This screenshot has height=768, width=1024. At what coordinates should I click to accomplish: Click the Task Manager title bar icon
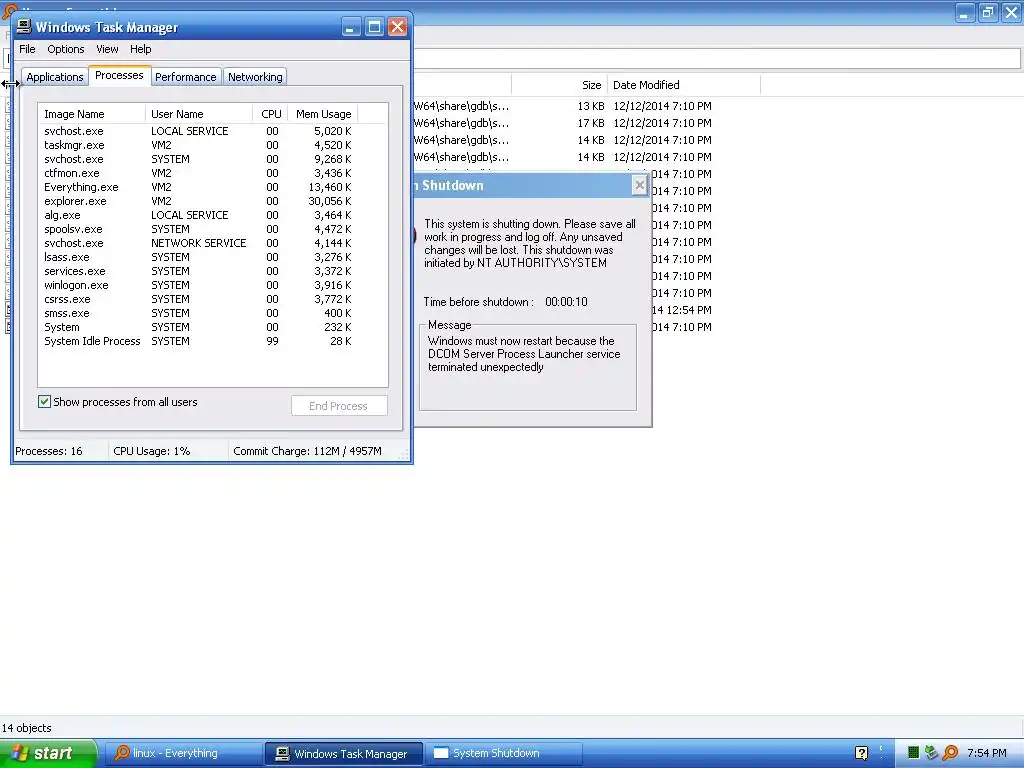coord(24,26)
